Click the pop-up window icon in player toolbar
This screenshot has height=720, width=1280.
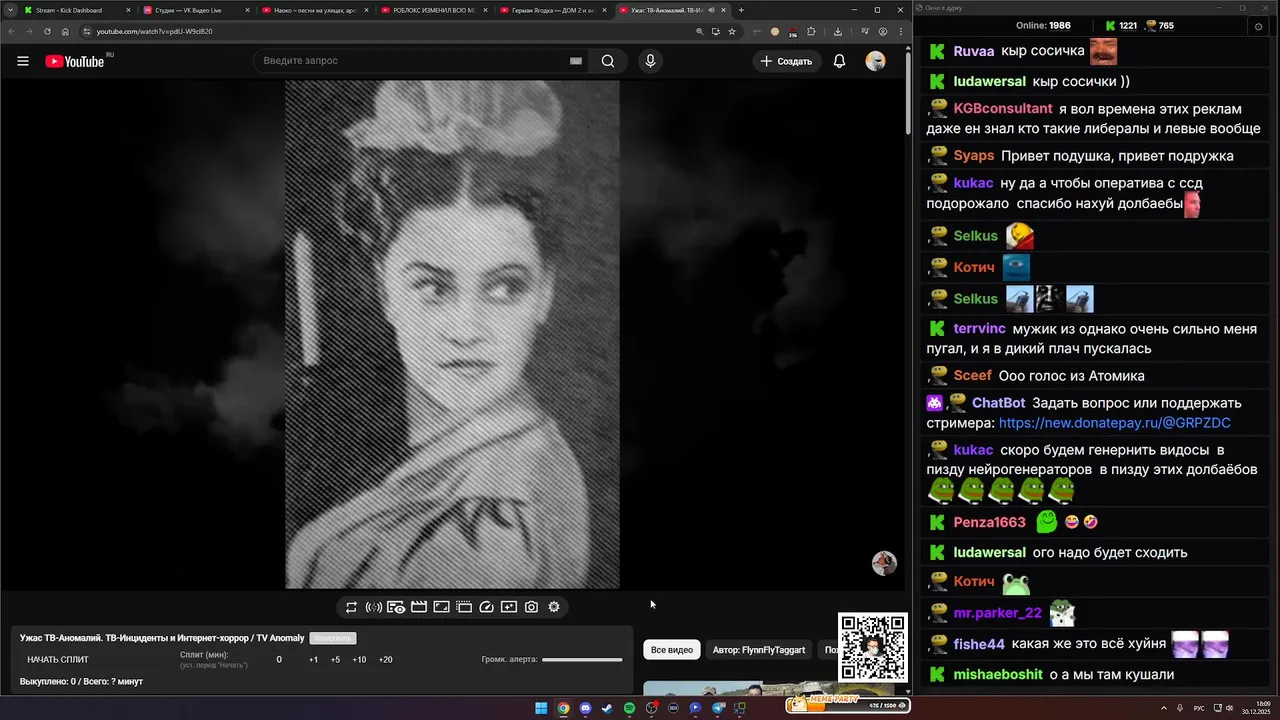tap(464, 607)
